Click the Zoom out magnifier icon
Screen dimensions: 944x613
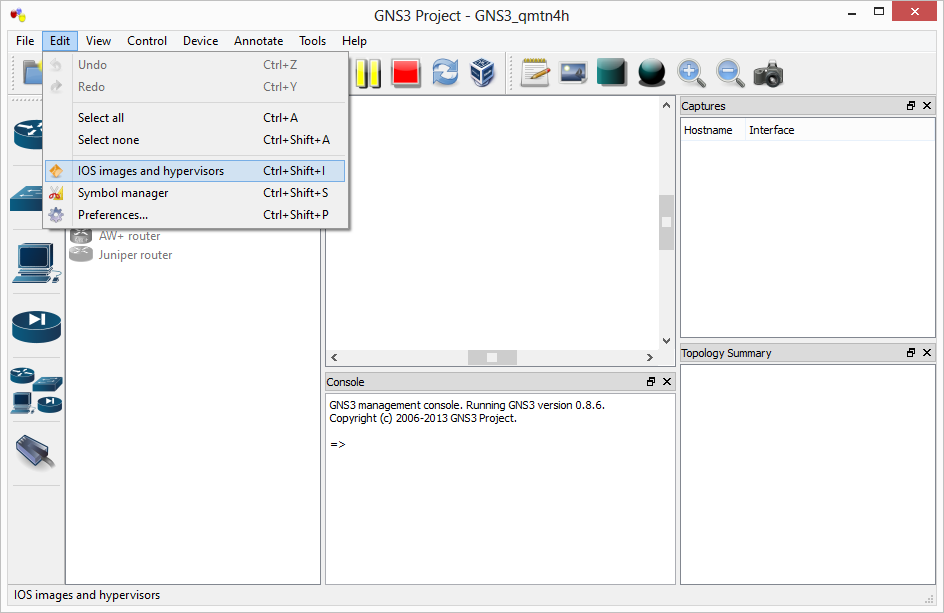pos(730,73)
